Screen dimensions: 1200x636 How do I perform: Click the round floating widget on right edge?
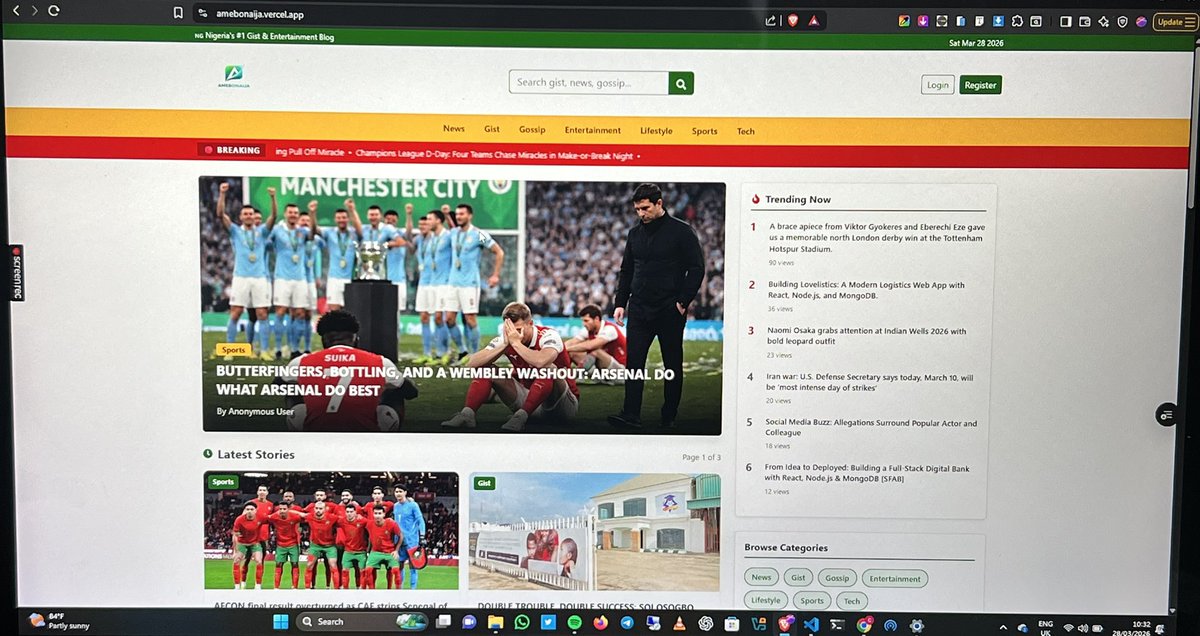pos(1166,415)
